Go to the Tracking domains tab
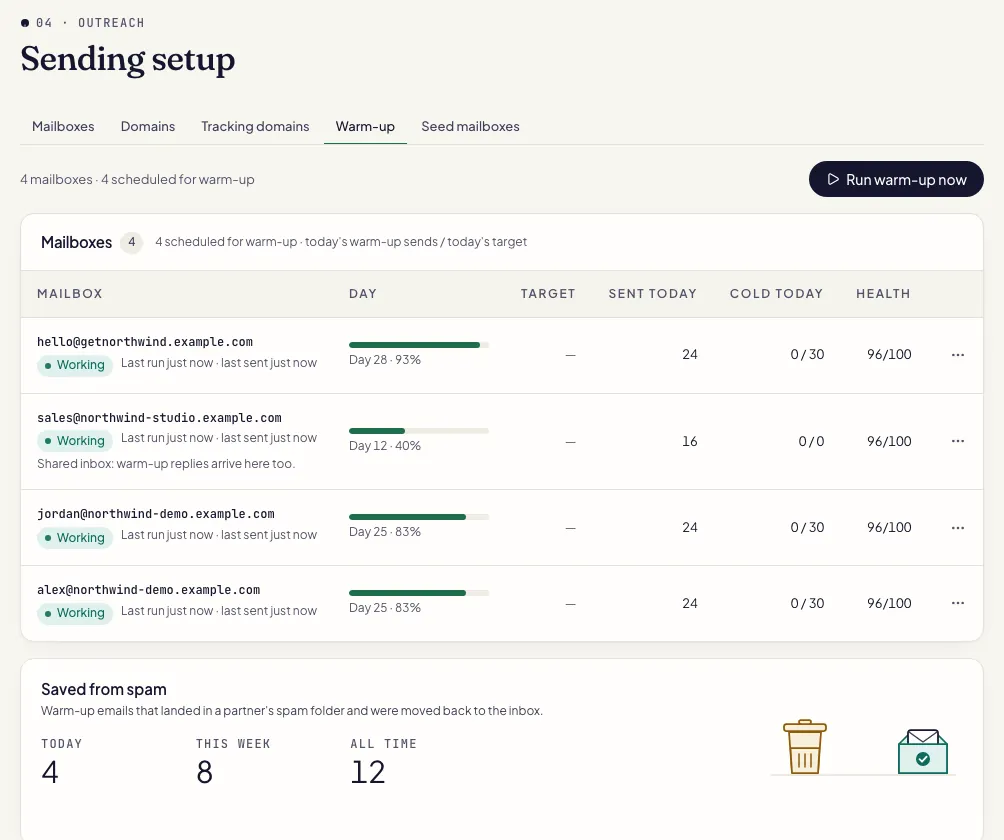The image size is (1004, 840). pos(255,126)
